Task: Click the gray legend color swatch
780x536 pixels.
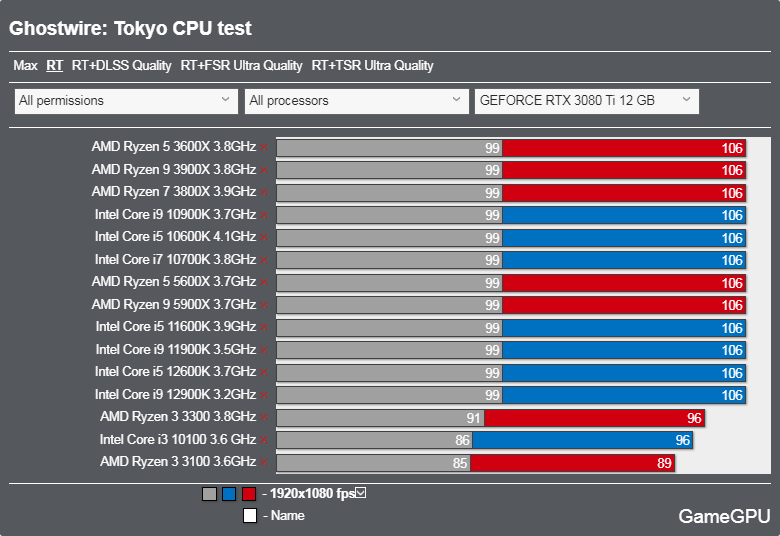Action: point(209,494)
